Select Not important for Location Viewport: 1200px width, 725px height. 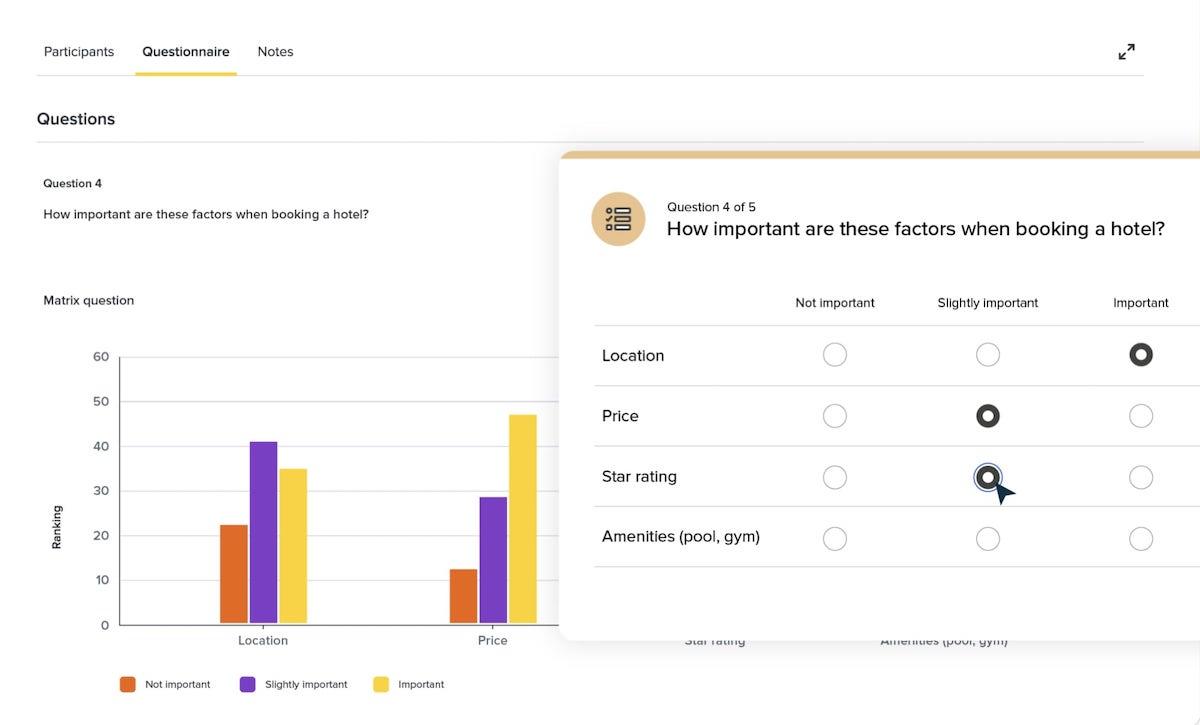(834, 355)
